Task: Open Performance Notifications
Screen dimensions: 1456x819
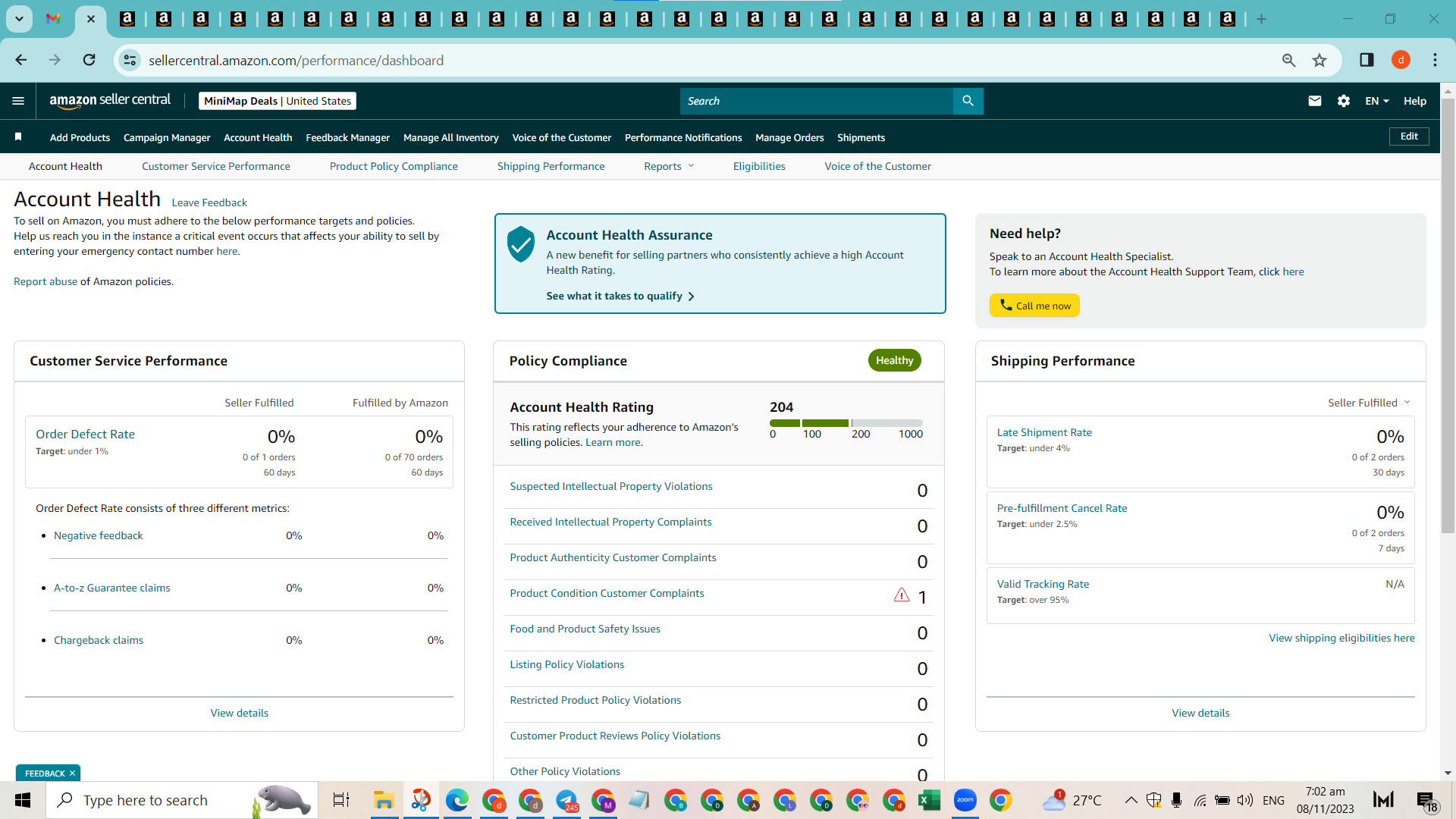Action: pos(683,137)
